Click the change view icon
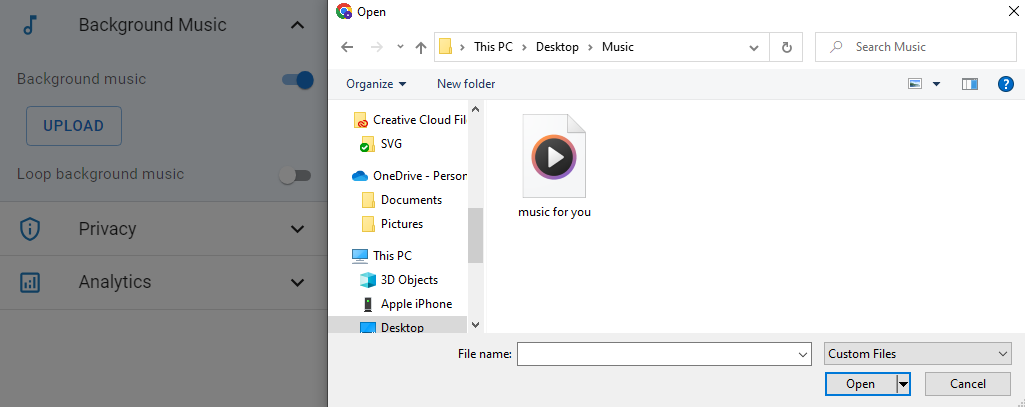The image size is (1025, 407). point(915,84)
